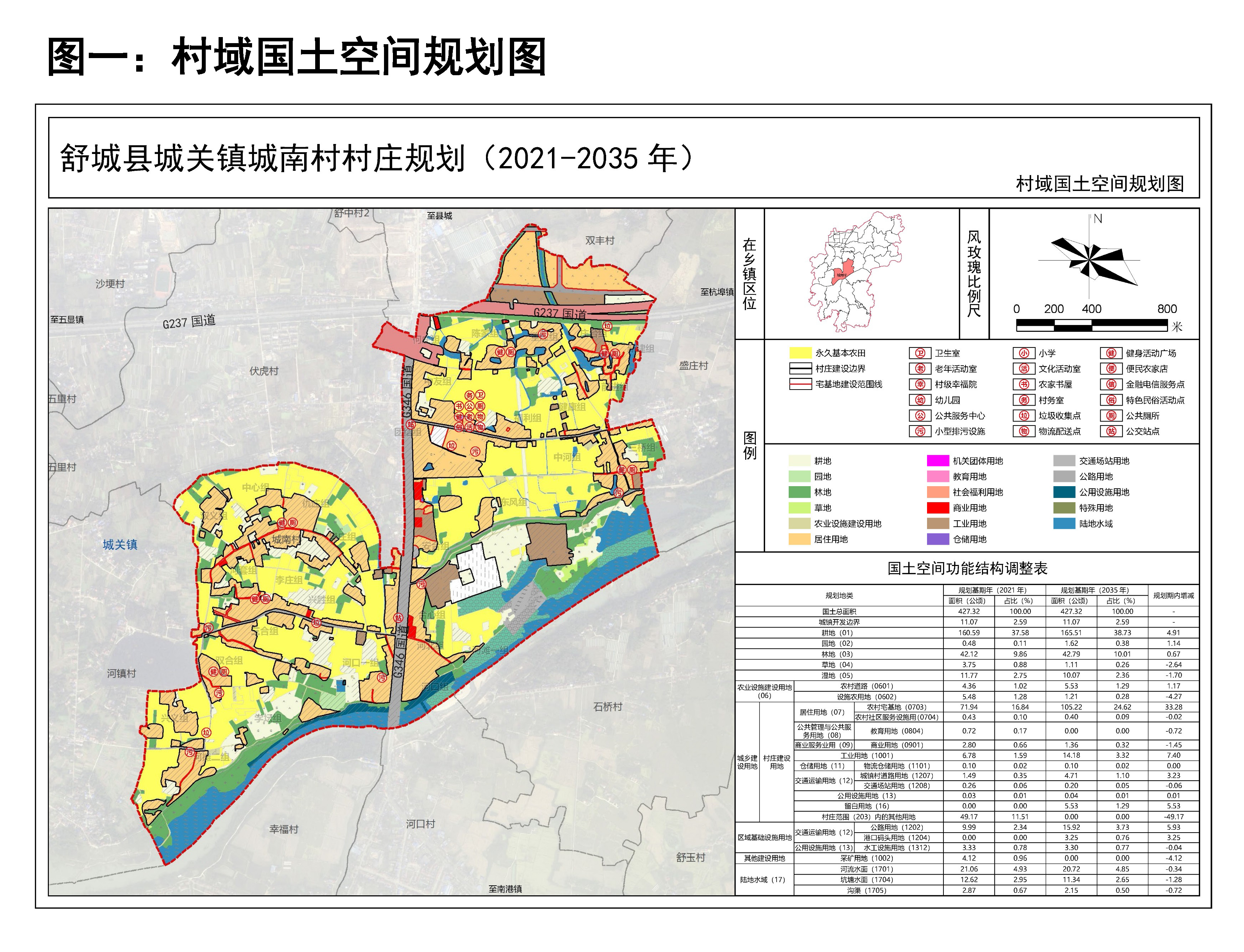Select the olive 特殊用地 swatch
This screenshot has width=1244, height=952.
point(1064,508)
